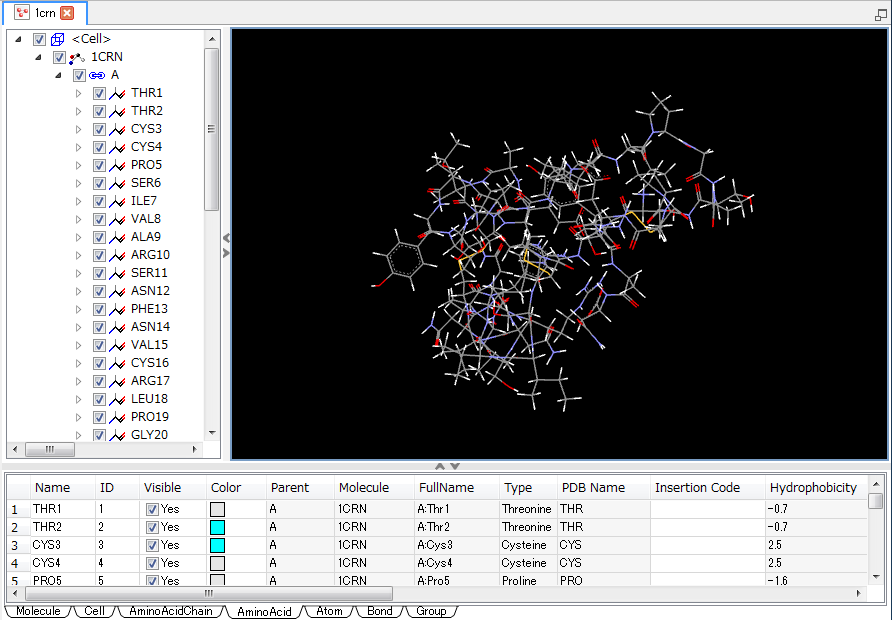This screenshot has height=620, width=892.
Task: Click the PHE13 residue icon in tree
Action: click(117, 309)
